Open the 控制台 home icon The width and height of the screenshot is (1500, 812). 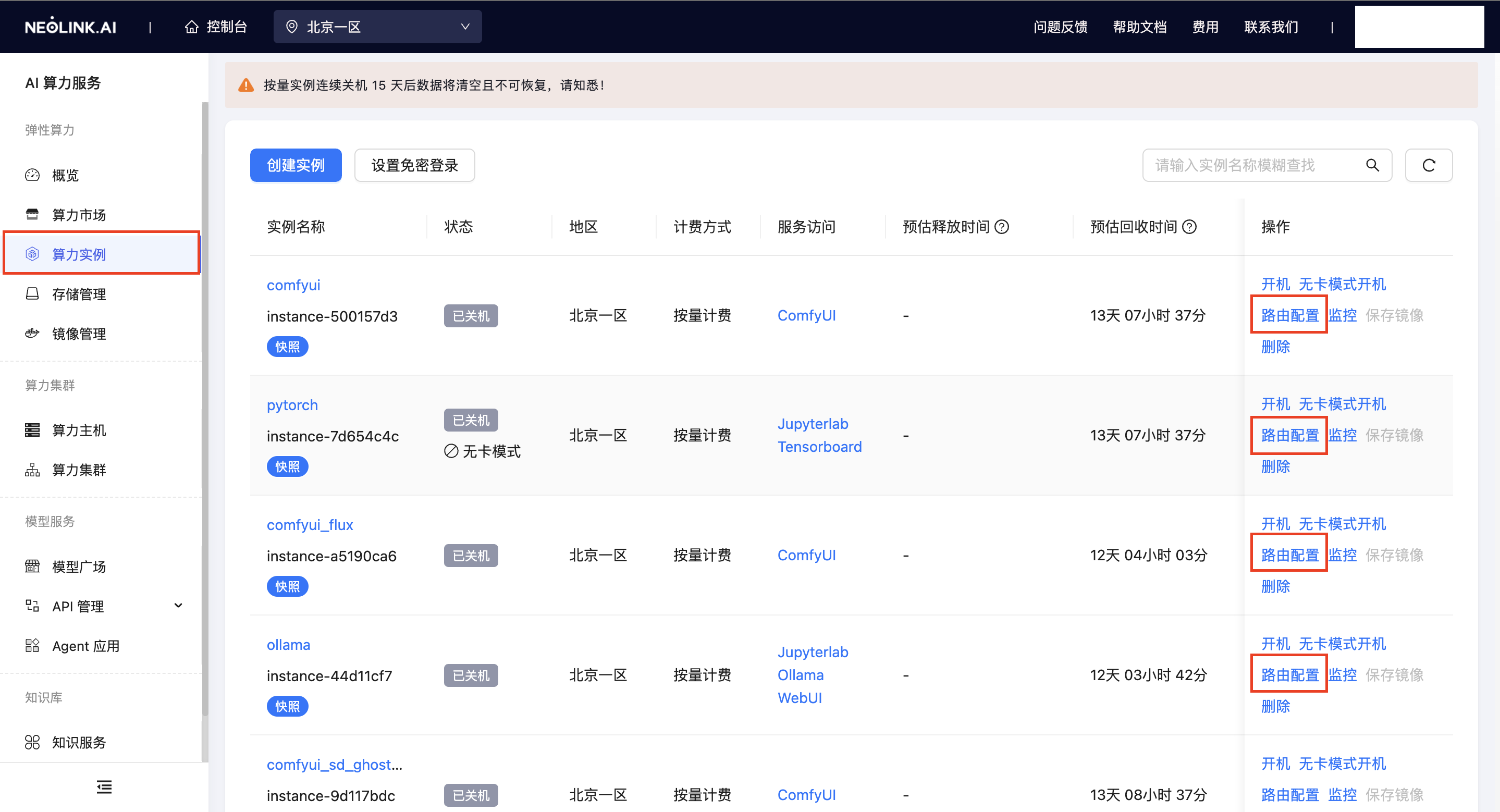coord(192,27)
